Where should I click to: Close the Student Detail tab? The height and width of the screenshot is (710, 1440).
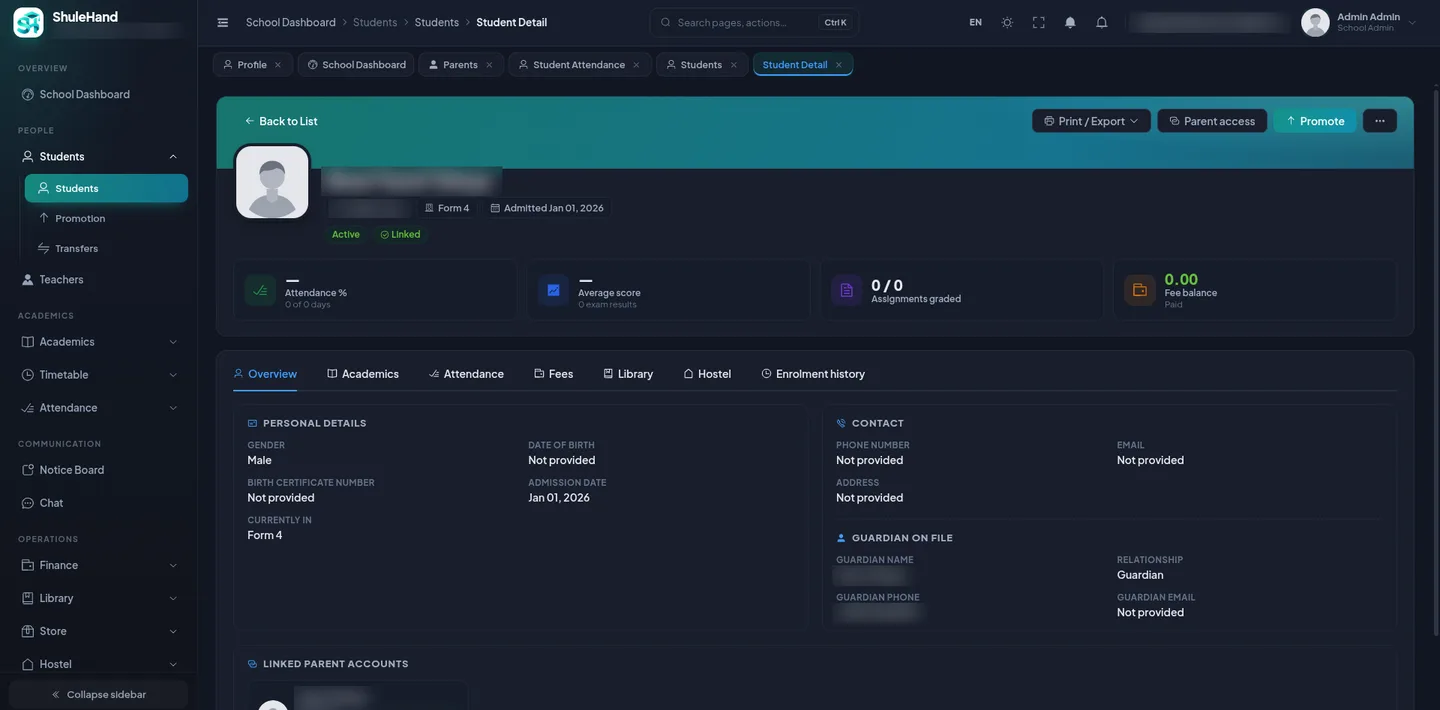click(x=839, y=65)
